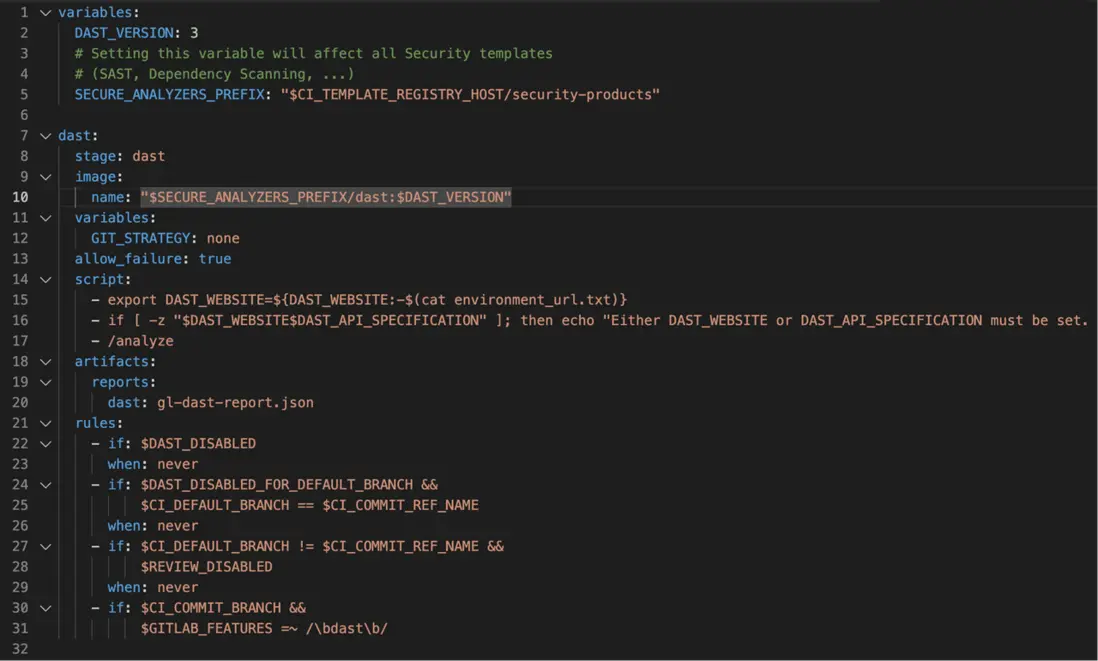Viewport: 1098px width, 661px height.
Task: Fold the reports section on line 19
Action: 45,382
